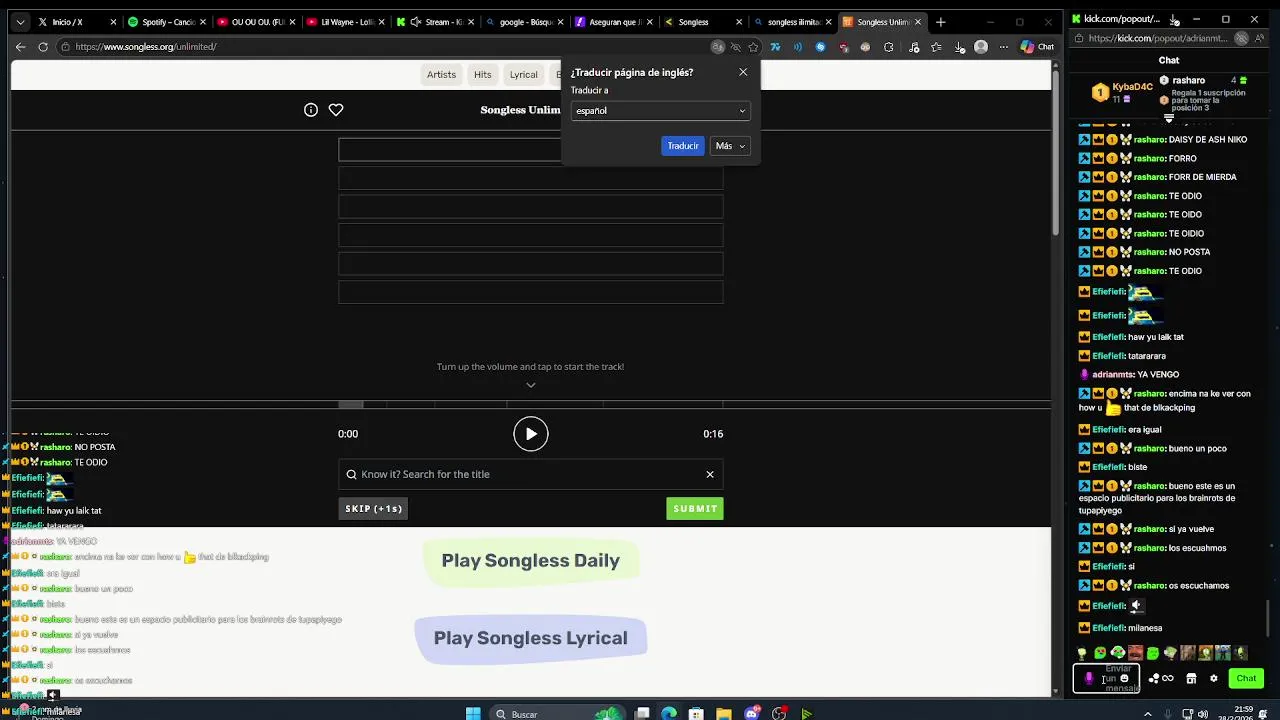Select the Hits menu on Songless

pyautogui.click(x=483, y=74)
